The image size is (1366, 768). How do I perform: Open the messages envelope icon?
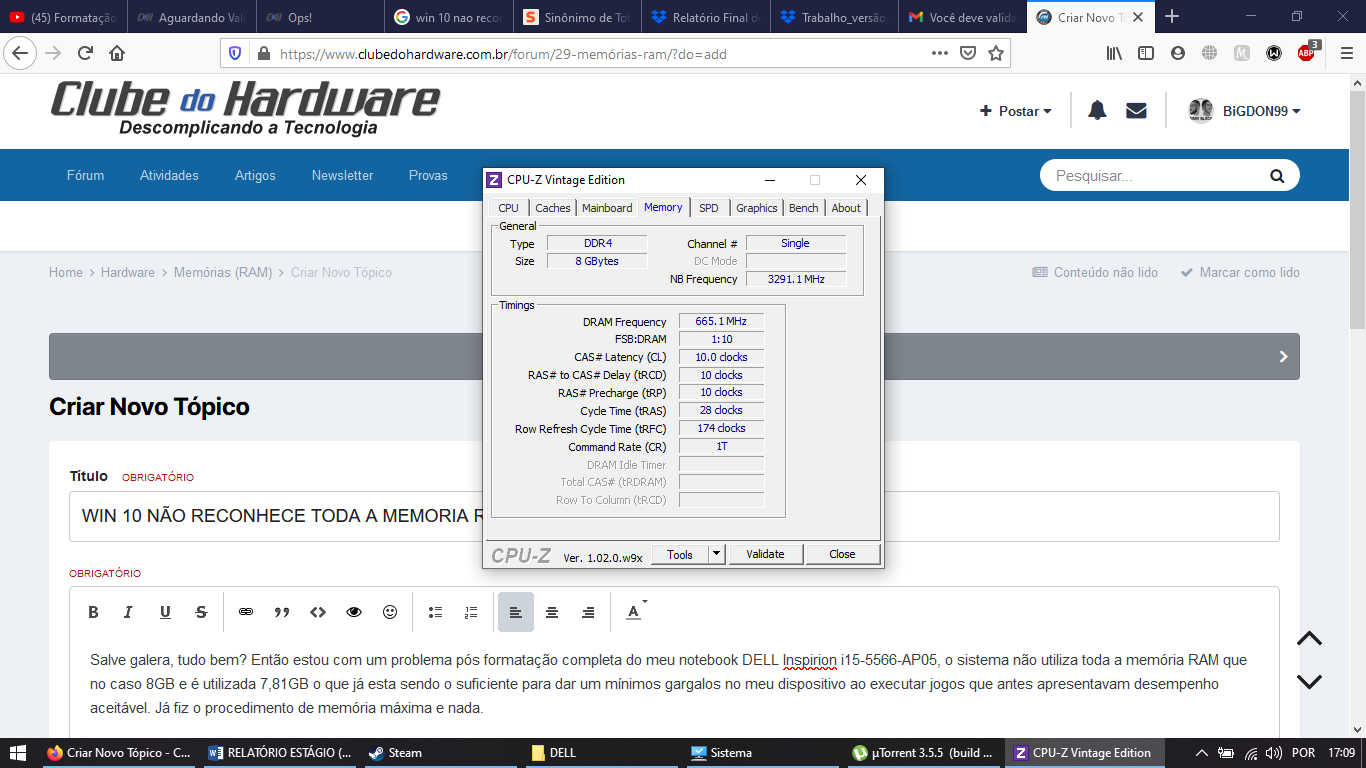pyautogui.click(x=1136, y=111)
